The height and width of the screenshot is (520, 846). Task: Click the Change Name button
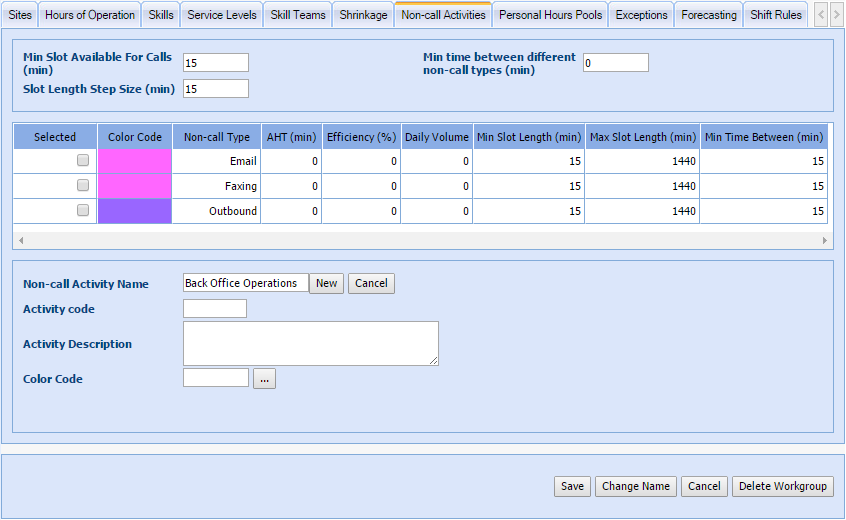pos(635,486)
